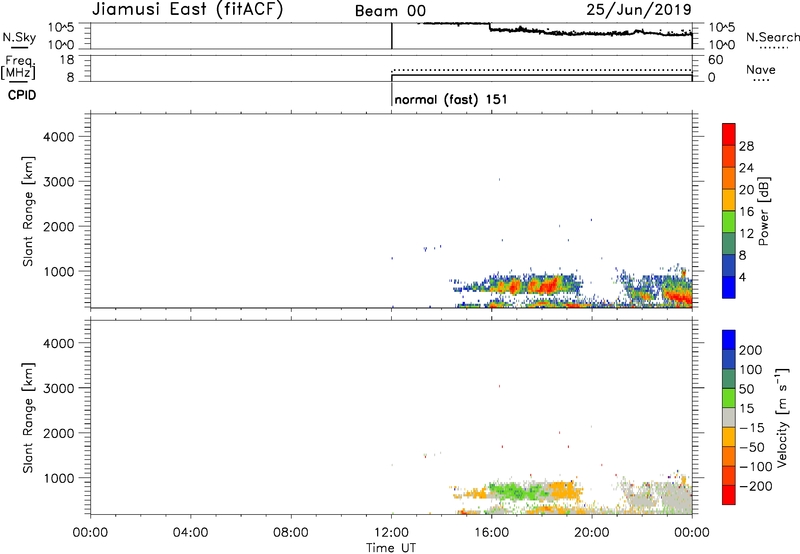This screenshot has width=800, height=554.
Task: Click the blue top of velocity colorbar
Action: tap(729, 340)
